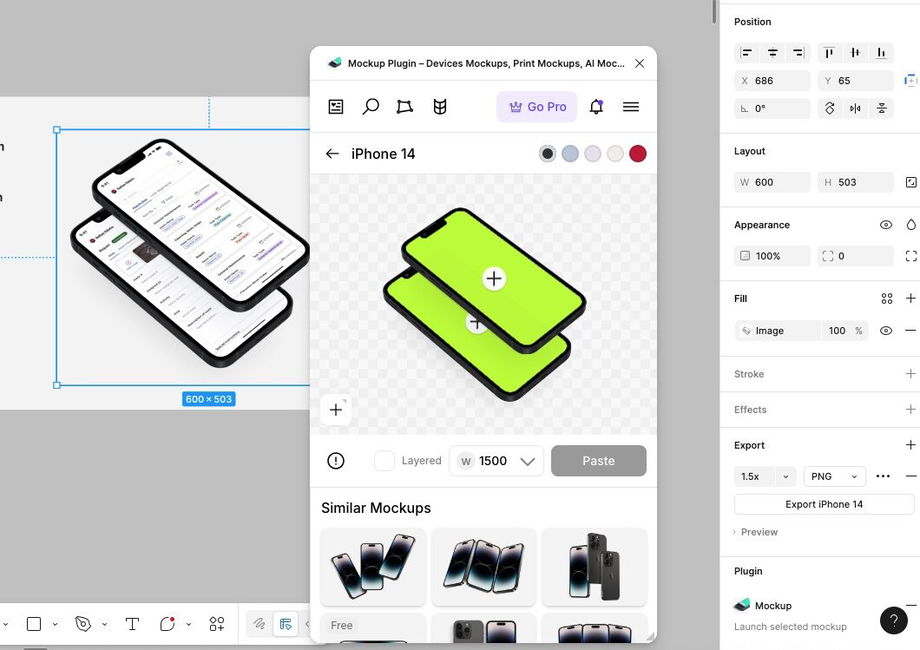Align horizontal centers in Position panel
Screen dimensions: 920x650
(773, 53)
